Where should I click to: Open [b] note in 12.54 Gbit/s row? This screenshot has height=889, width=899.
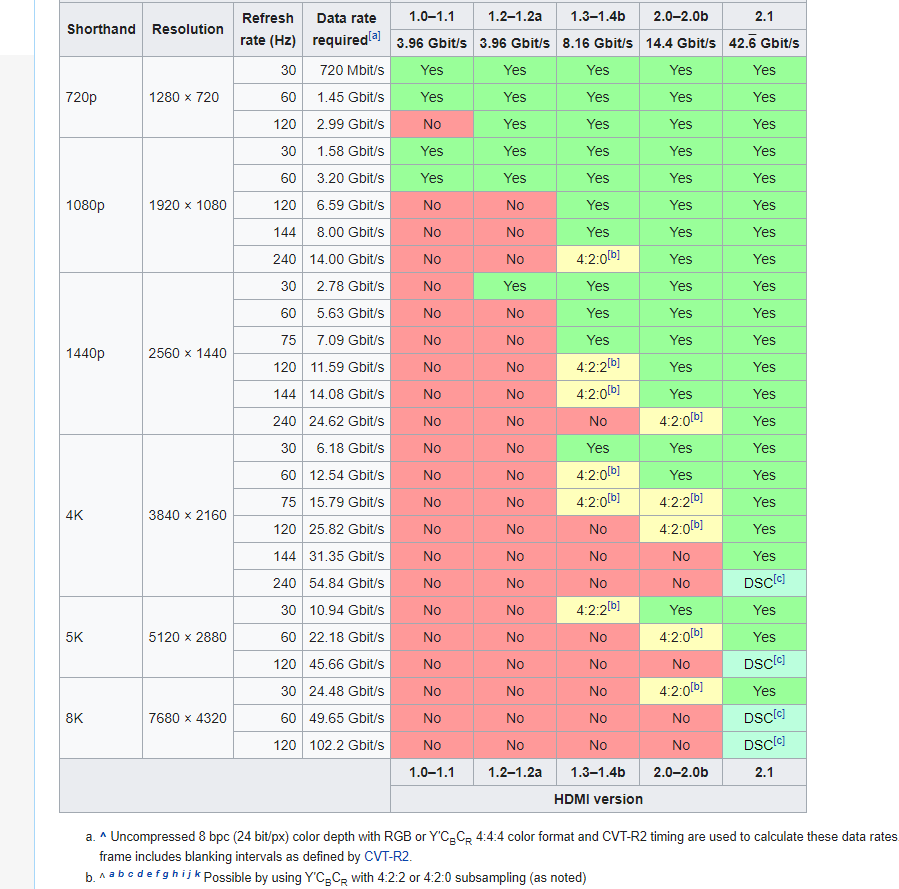tap(613, 471)
